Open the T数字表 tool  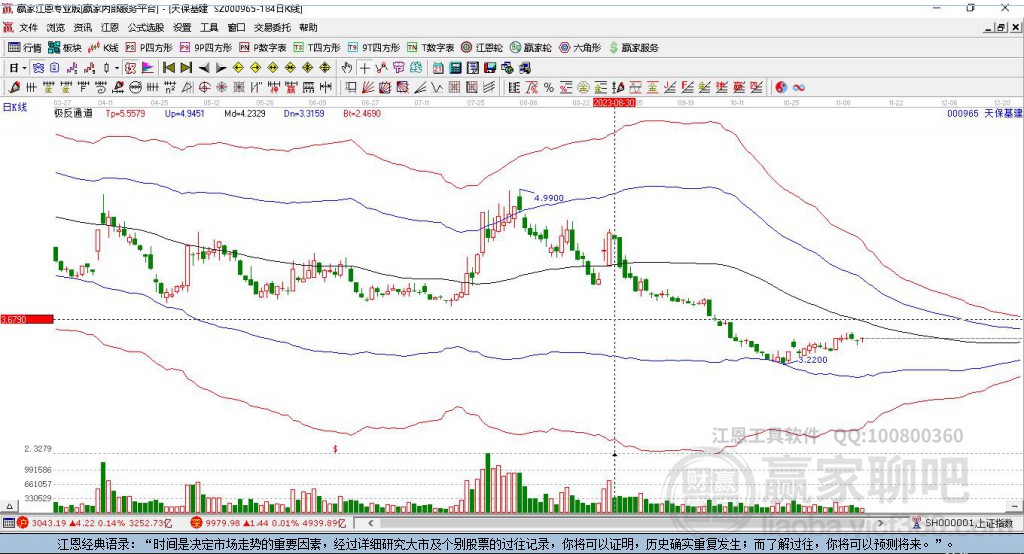click(x=430, y=48)
